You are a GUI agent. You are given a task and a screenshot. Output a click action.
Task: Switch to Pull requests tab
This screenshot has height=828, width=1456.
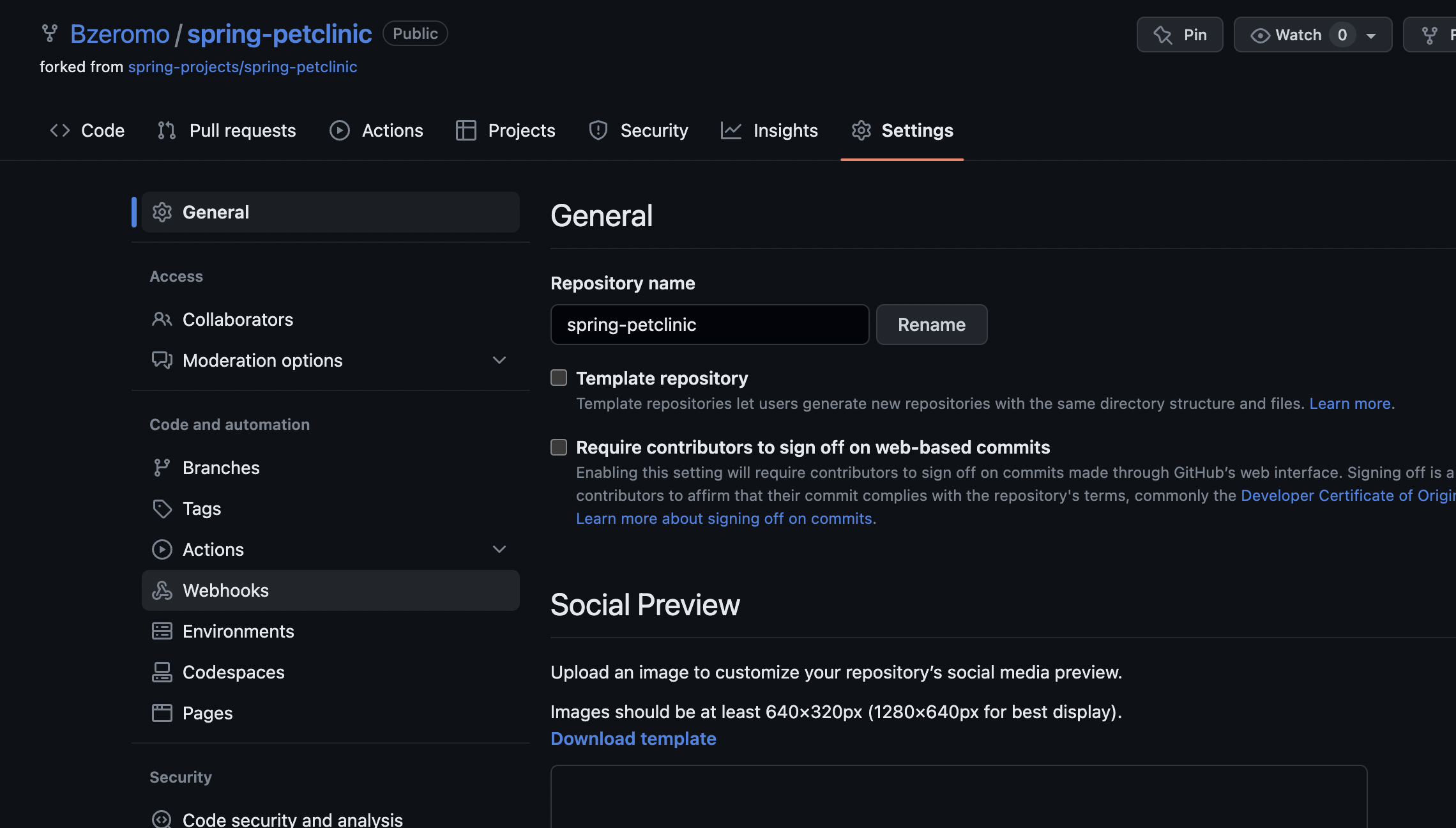click(227, 130)
